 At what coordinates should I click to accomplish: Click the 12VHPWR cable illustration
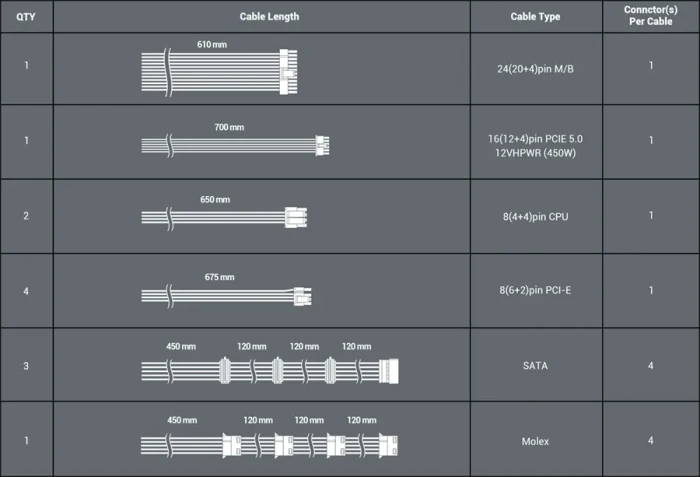[x=235, y=145]
